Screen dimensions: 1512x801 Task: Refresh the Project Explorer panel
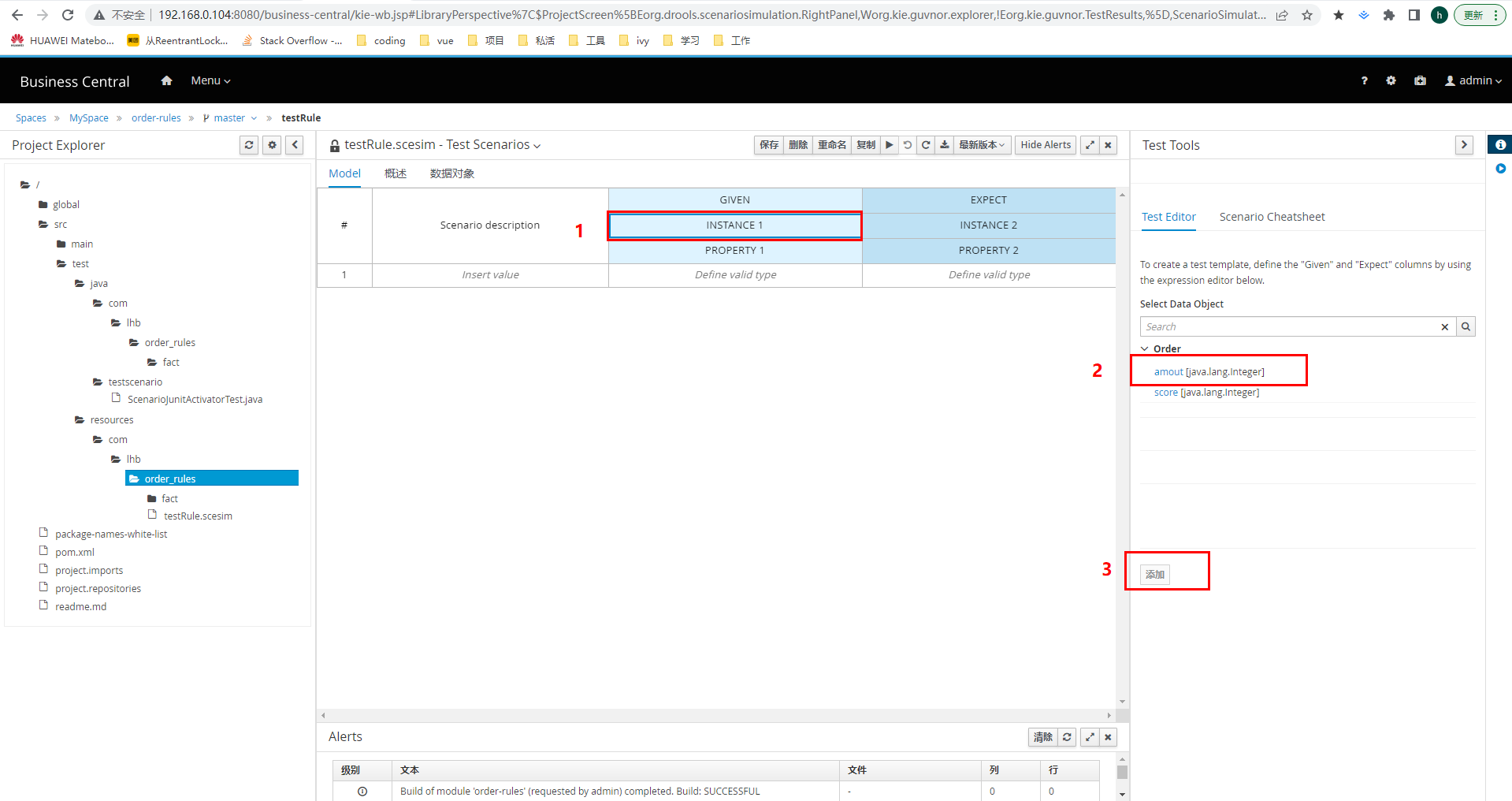pyautogui.click(x=249, y=145)
